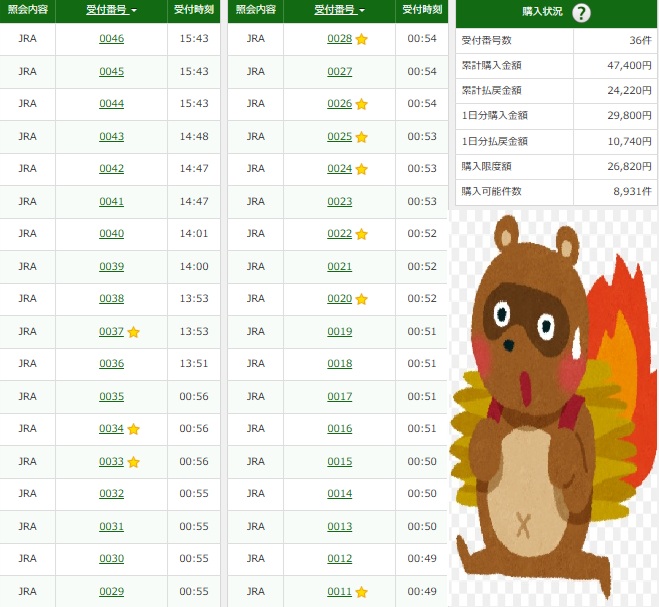The image size is (659, 607).
Task: Sort by 受付番号 in the left table header
Action: click(x=111, y=9)
